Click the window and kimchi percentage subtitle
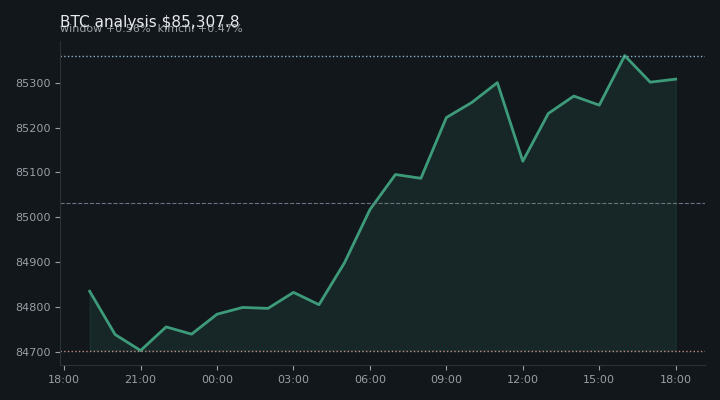 [151, 28]
